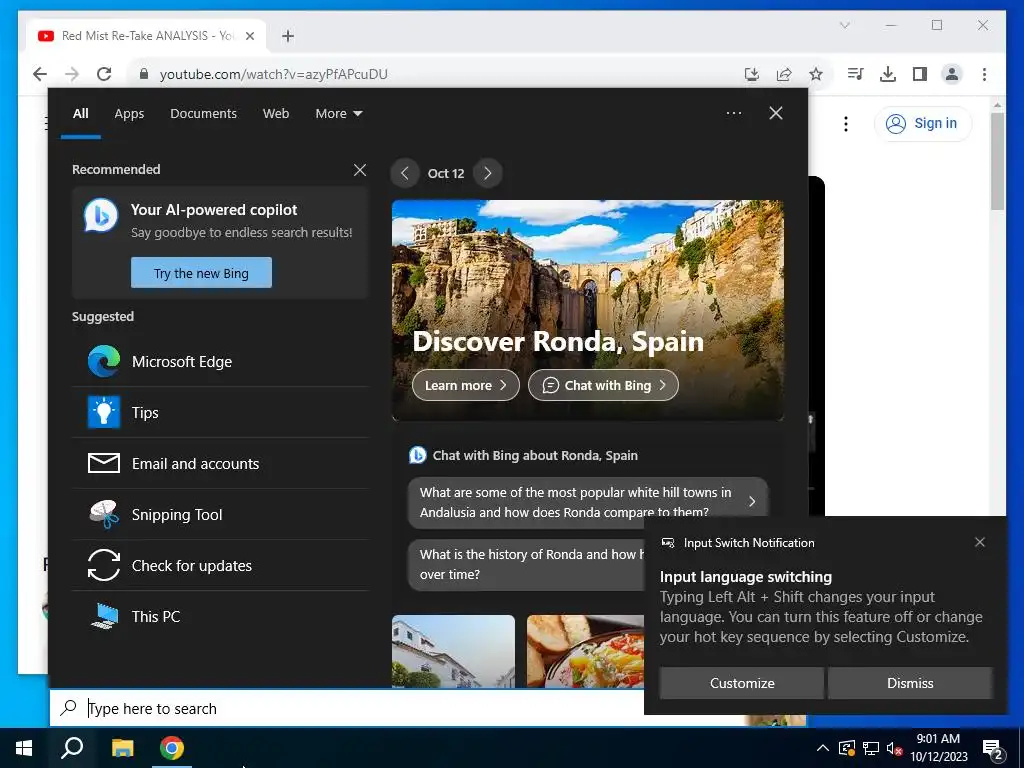Click the youtube.com address bar URL
The width and height of the screenshot is (1024, 768).
(x=274, y=74)
